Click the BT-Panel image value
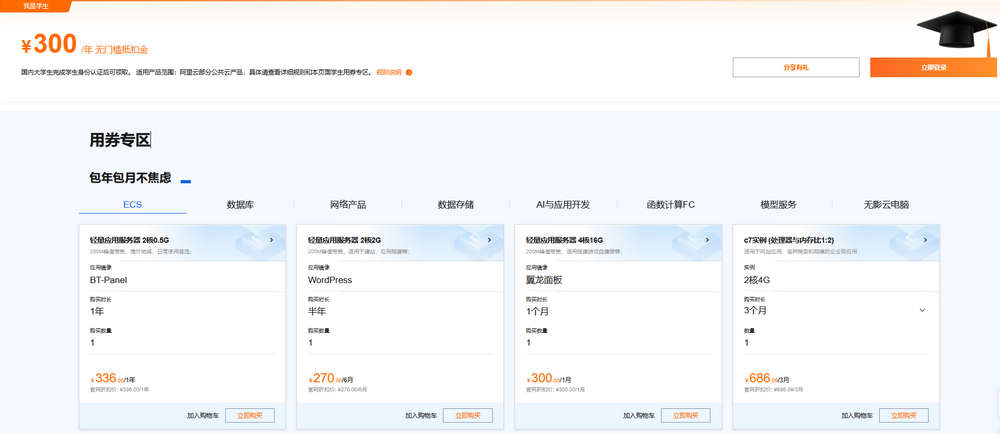Image resolution: width=1000 pixels, height=434 pixels. pyautogui.click(x=109, y=280)
